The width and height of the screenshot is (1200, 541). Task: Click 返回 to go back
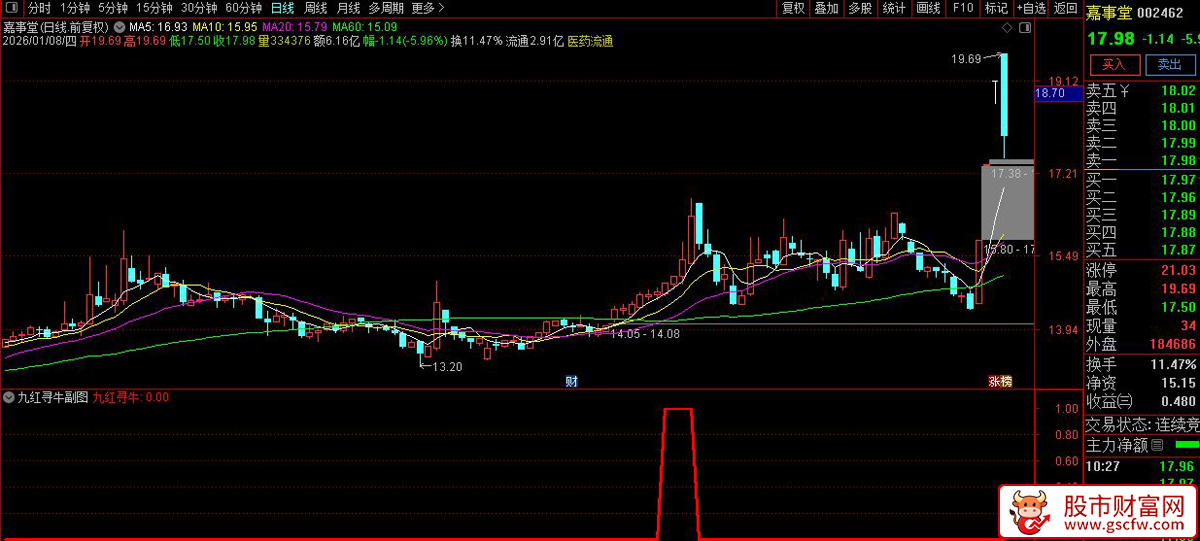click(x=1065, y=8)
